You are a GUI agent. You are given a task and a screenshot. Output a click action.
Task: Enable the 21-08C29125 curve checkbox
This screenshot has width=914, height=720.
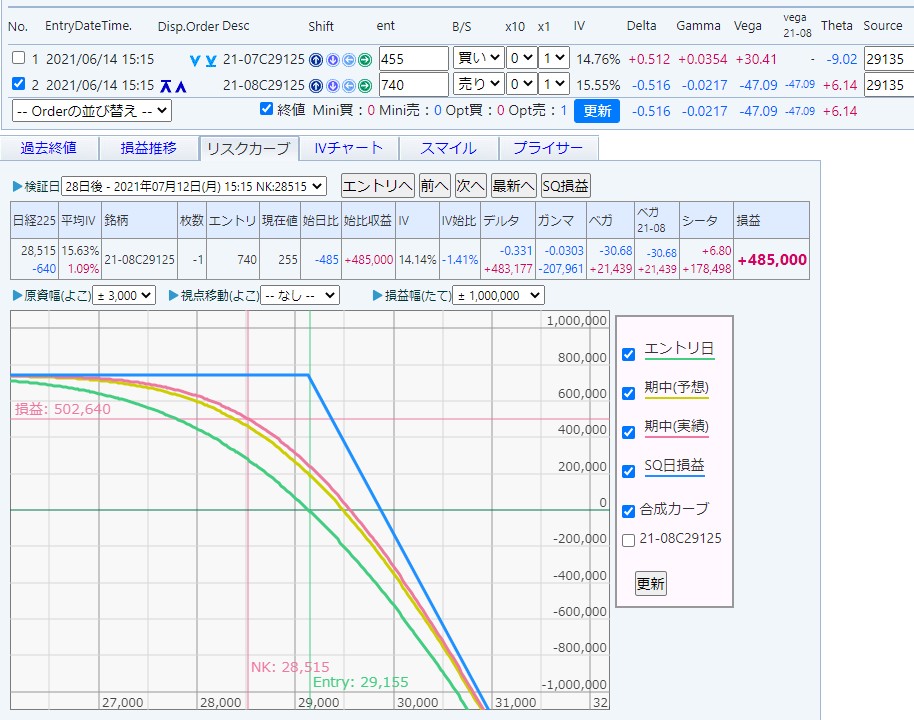click(x=628, y=540)
